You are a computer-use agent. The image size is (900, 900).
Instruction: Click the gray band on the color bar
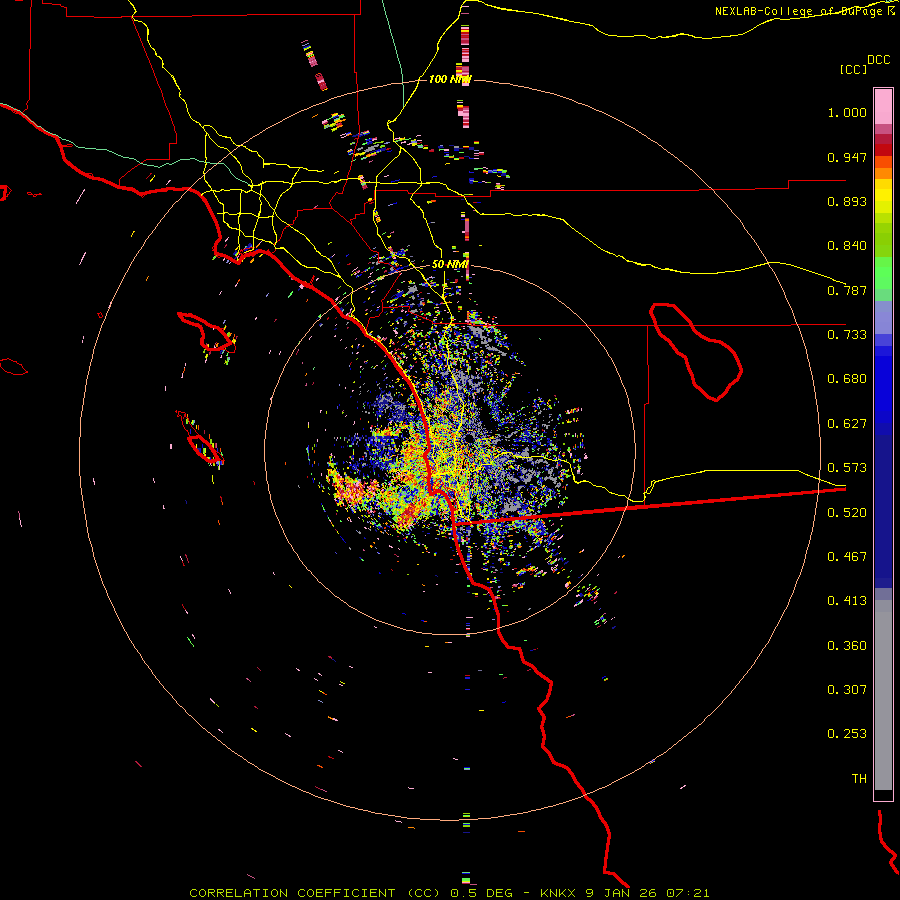[x=883, y=695]
